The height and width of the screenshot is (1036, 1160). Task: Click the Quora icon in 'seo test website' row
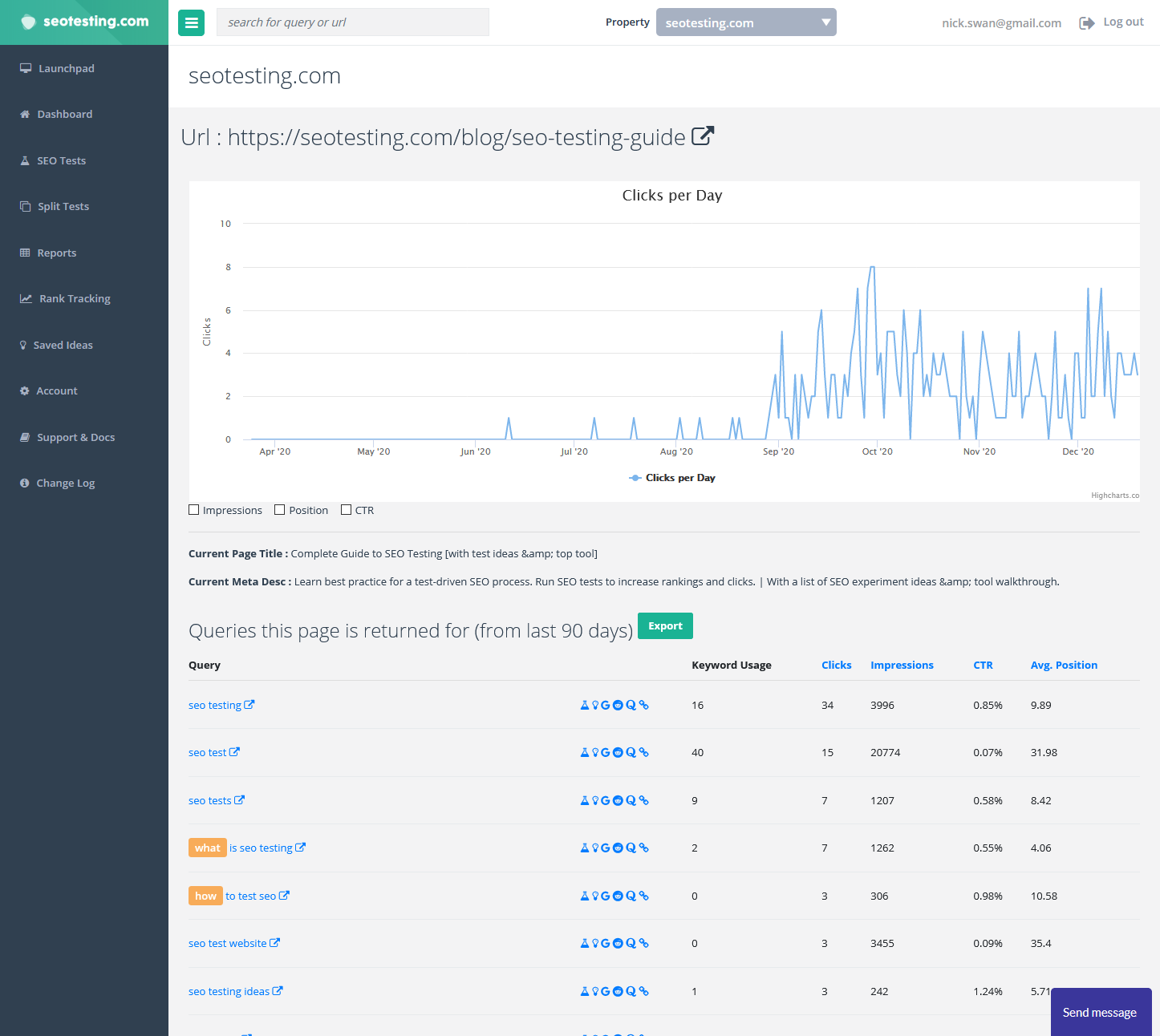(x=631, y=944)
